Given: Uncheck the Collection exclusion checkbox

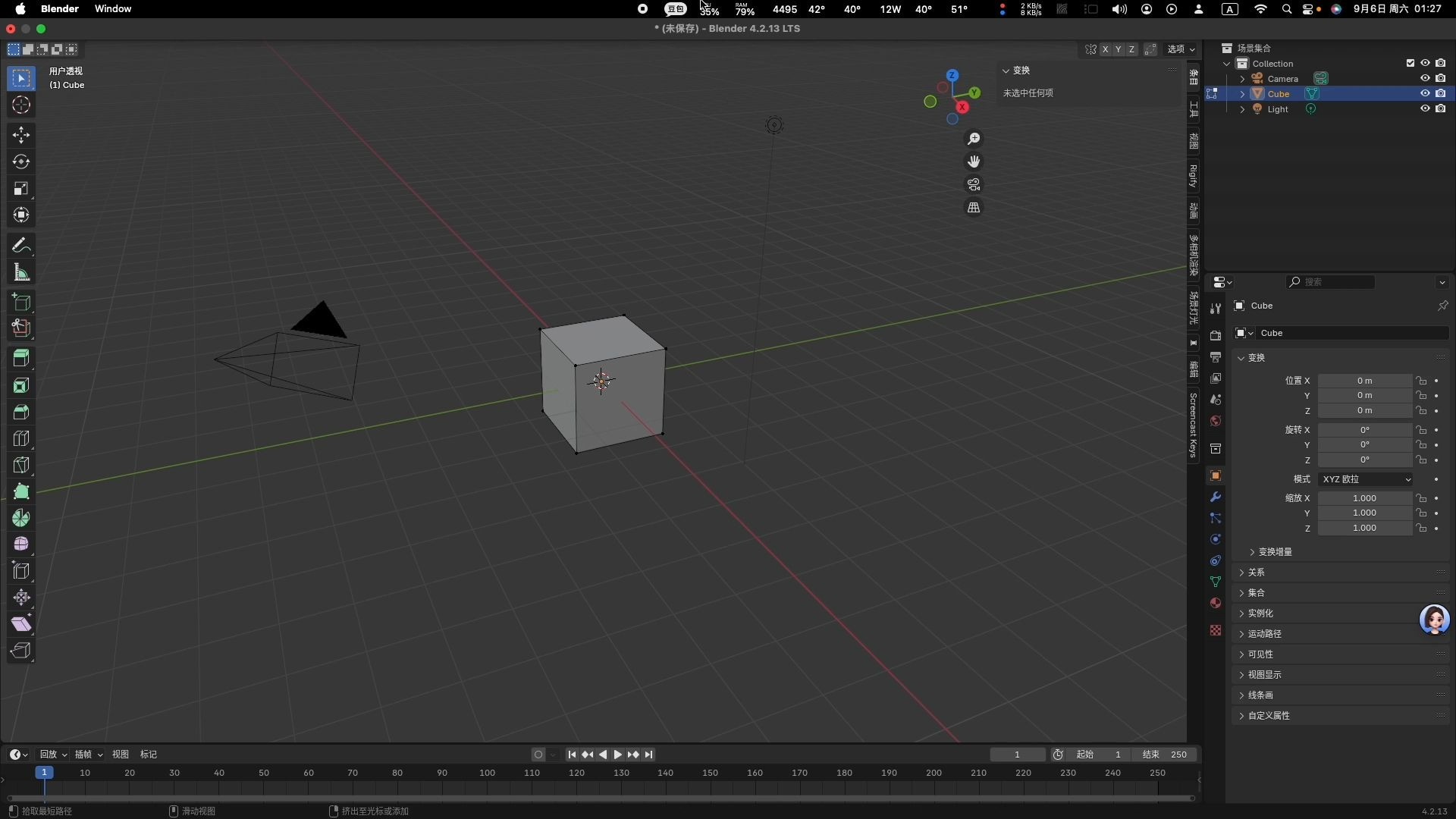Looking at the screenshot, I should (x=1410, y=63).
